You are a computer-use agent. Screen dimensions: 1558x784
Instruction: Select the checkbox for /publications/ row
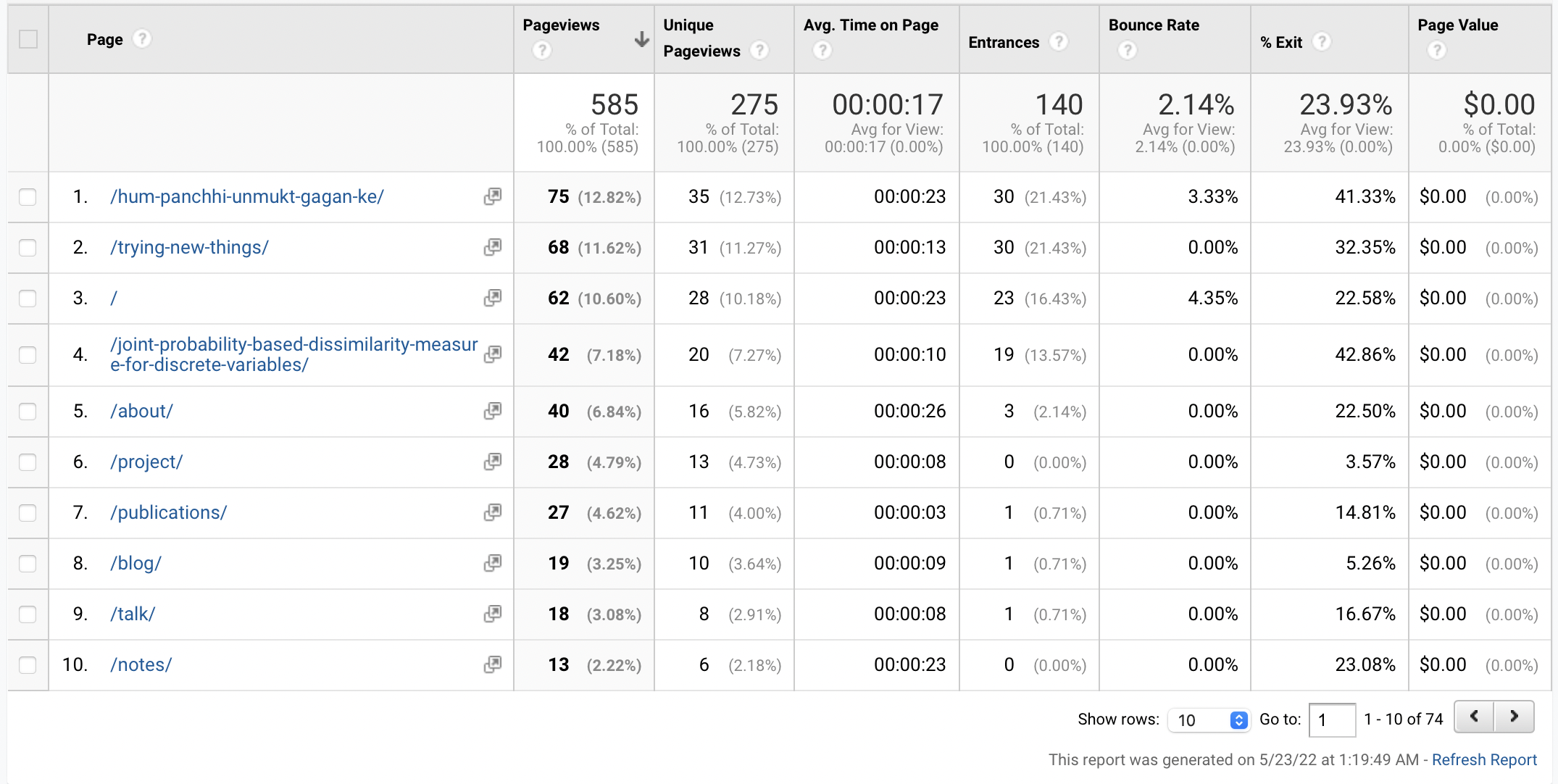(28, 513)
